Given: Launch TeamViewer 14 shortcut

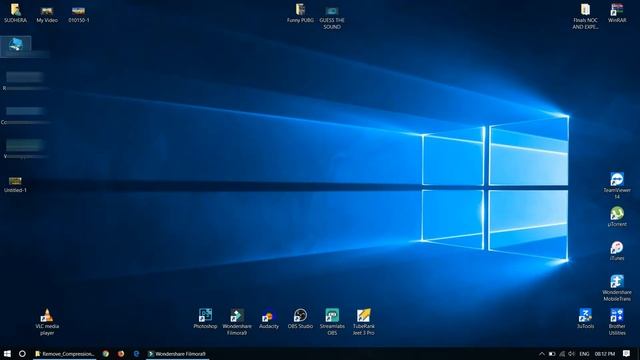Looking at the screenshot, I should pos(617,186).
